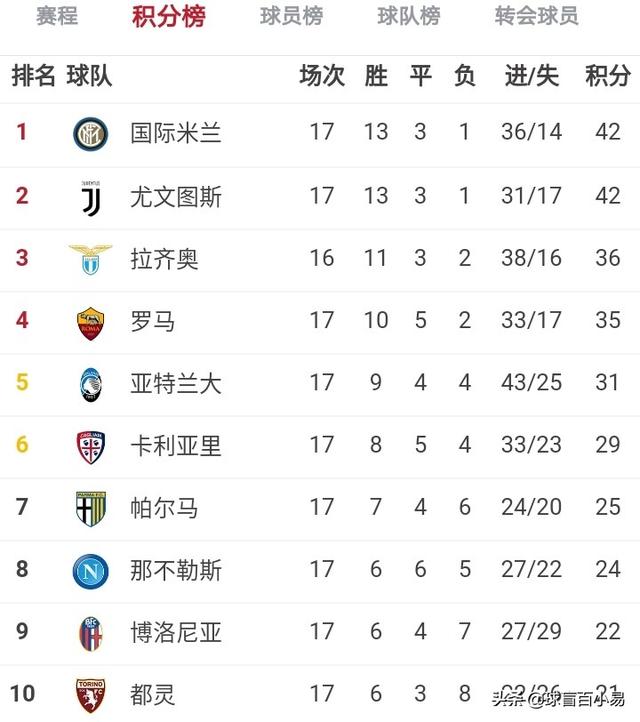The height and width of the screenshot is (722, 640).
Task: Select the active 积分榜 tab
Action: (x=169, y=17)
